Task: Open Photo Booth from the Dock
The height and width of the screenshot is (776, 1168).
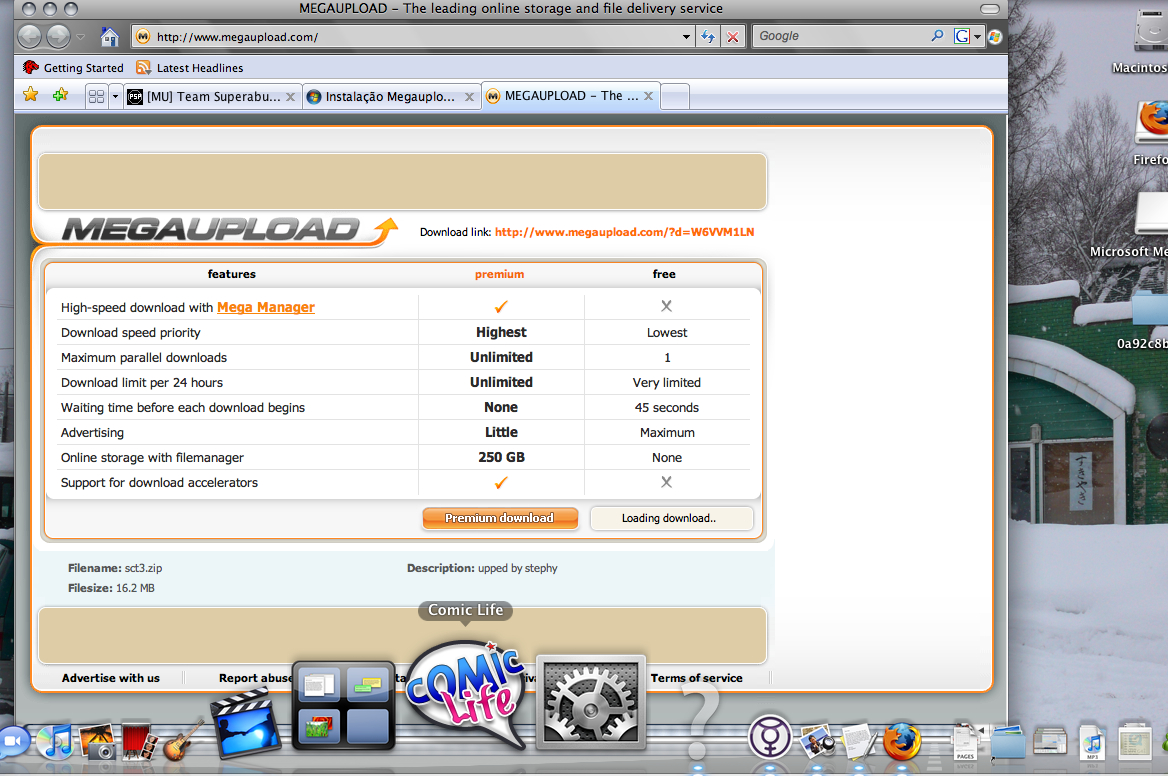Action: coord(139,741)
